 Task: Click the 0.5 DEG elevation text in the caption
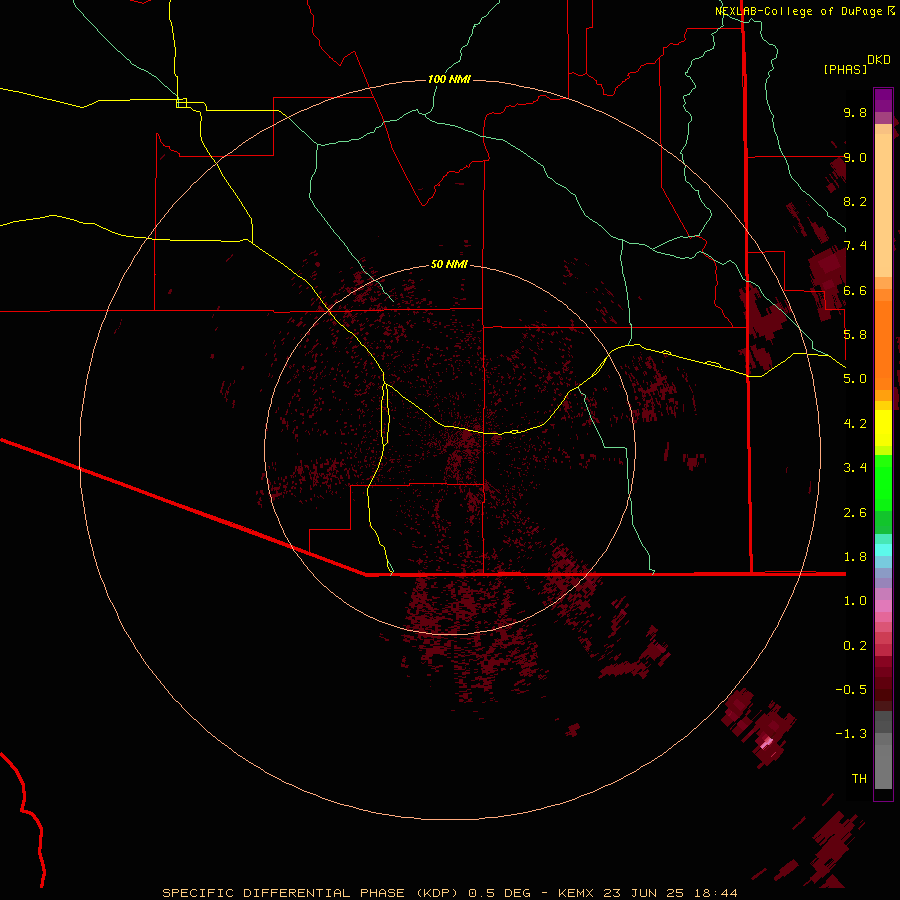(499, 893)
